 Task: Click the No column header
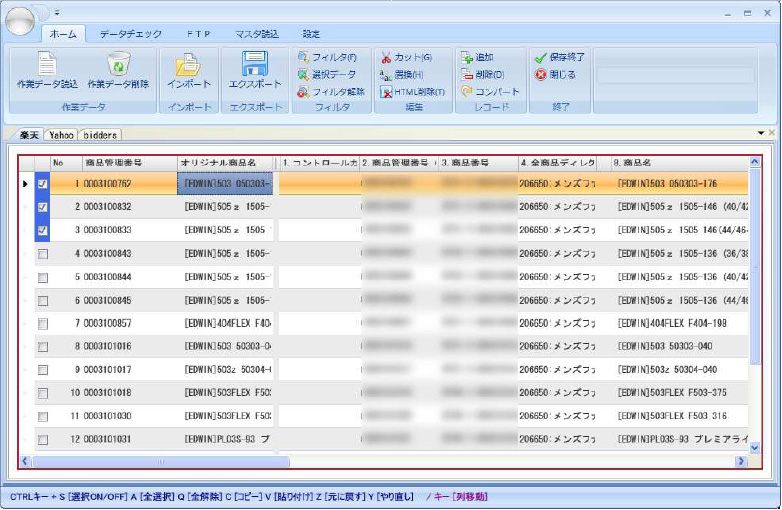66,163
